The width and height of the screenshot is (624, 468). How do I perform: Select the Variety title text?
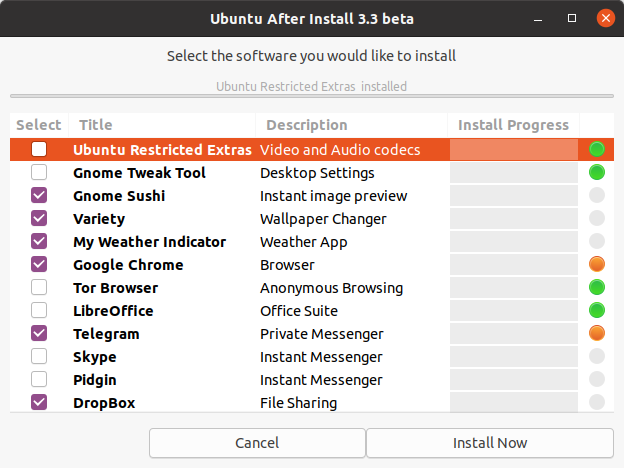coord(99,219)
